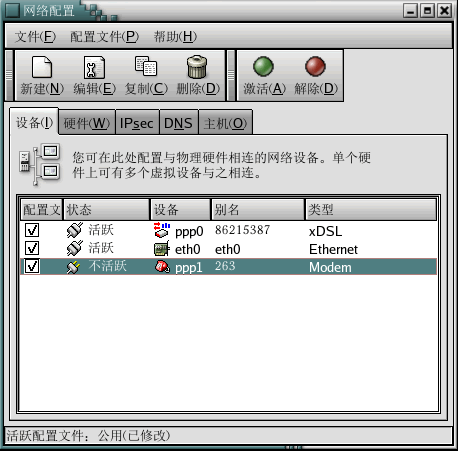Image resolution: width=458 pixels, height=451 pixels.
Task: Click the 删除(D) trash can icon
Action: (197, 67)
